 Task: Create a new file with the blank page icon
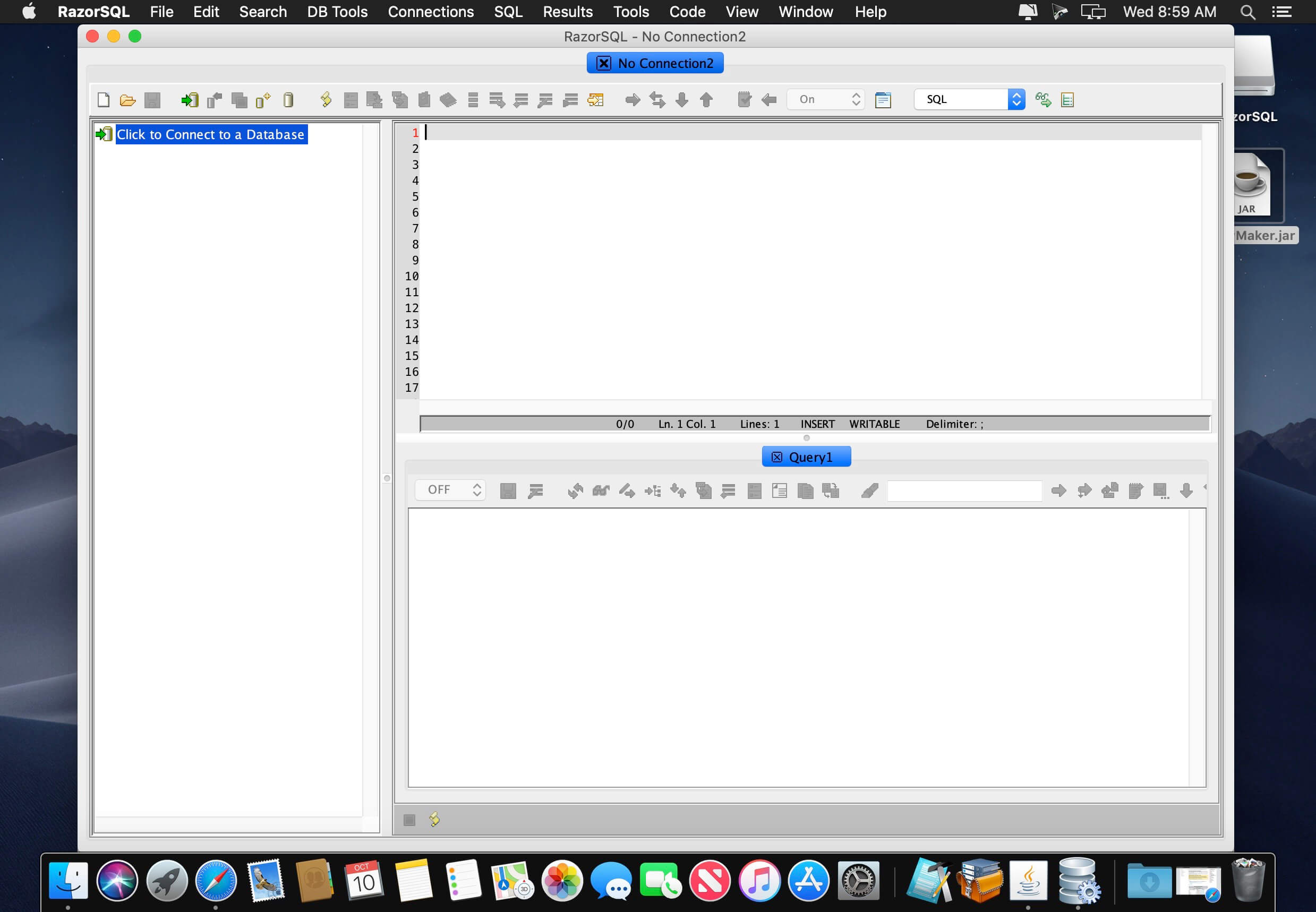point(104,100)
